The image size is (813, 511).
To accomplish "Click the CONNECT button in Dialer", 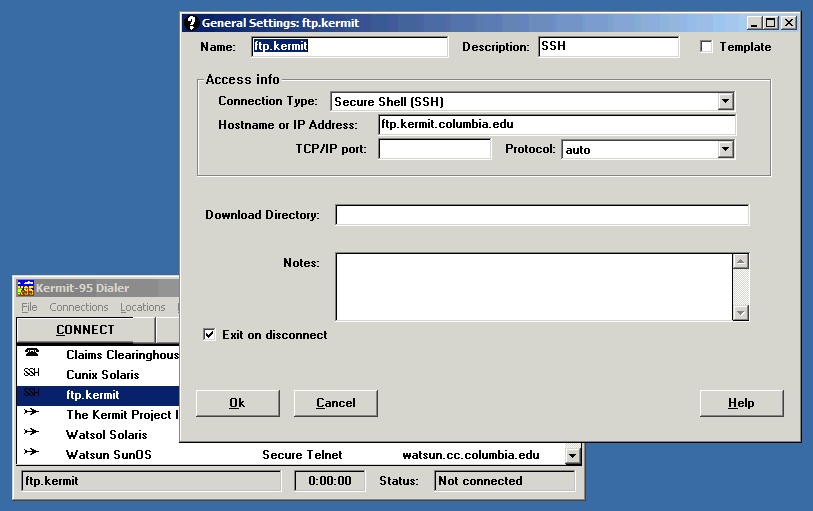I will tap(86, 330).
